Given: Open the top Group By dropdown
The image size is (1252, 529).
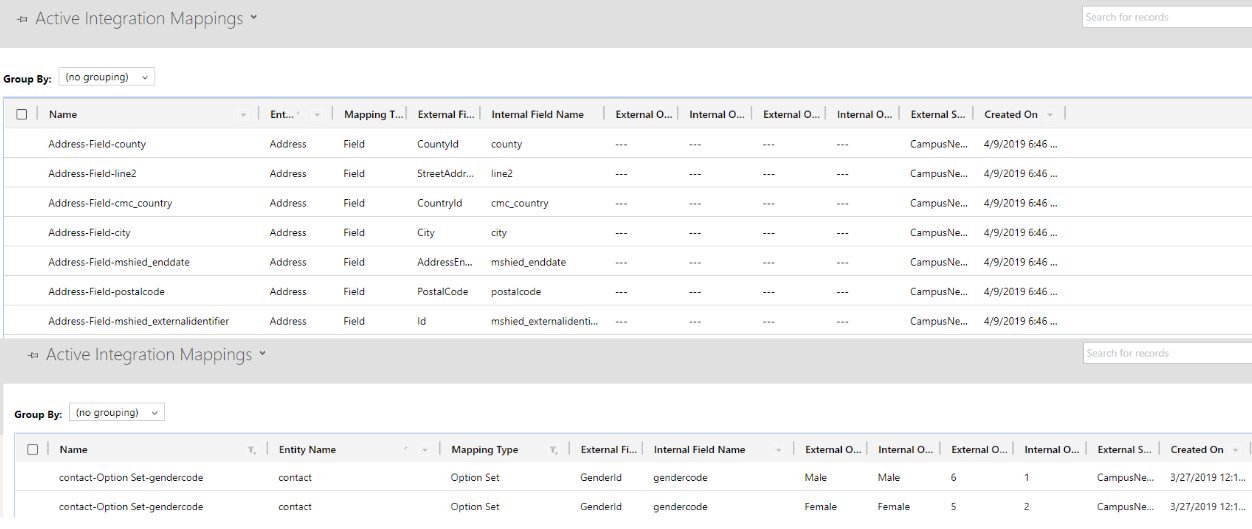Looking at the screenshot, I should (106, 77).
